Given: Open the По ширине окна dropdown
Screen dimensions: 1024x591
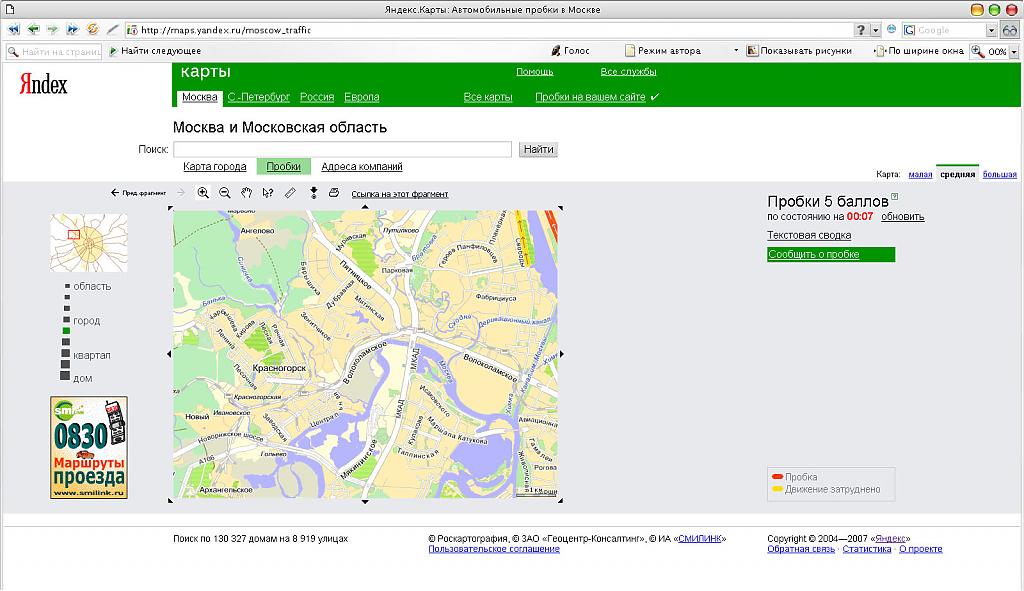Looking at the screenshot, I should click(x=920, y=50).
